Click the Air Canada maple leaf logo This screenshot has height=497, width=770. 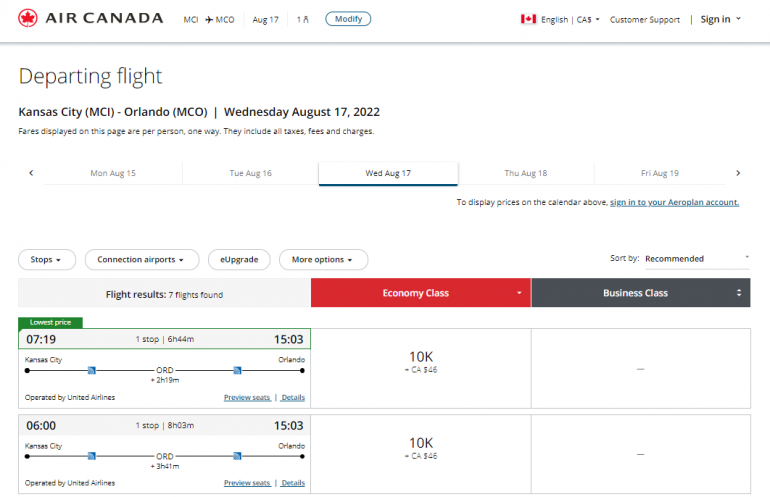tap(28, 19)
